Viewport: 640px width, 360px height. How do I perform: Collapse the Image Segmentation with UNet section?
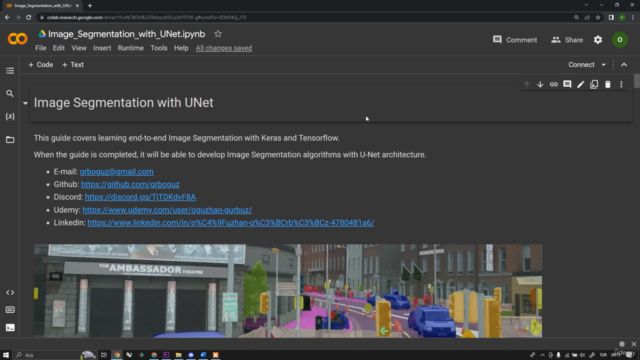pyautogui.click(x=25, y=103)
